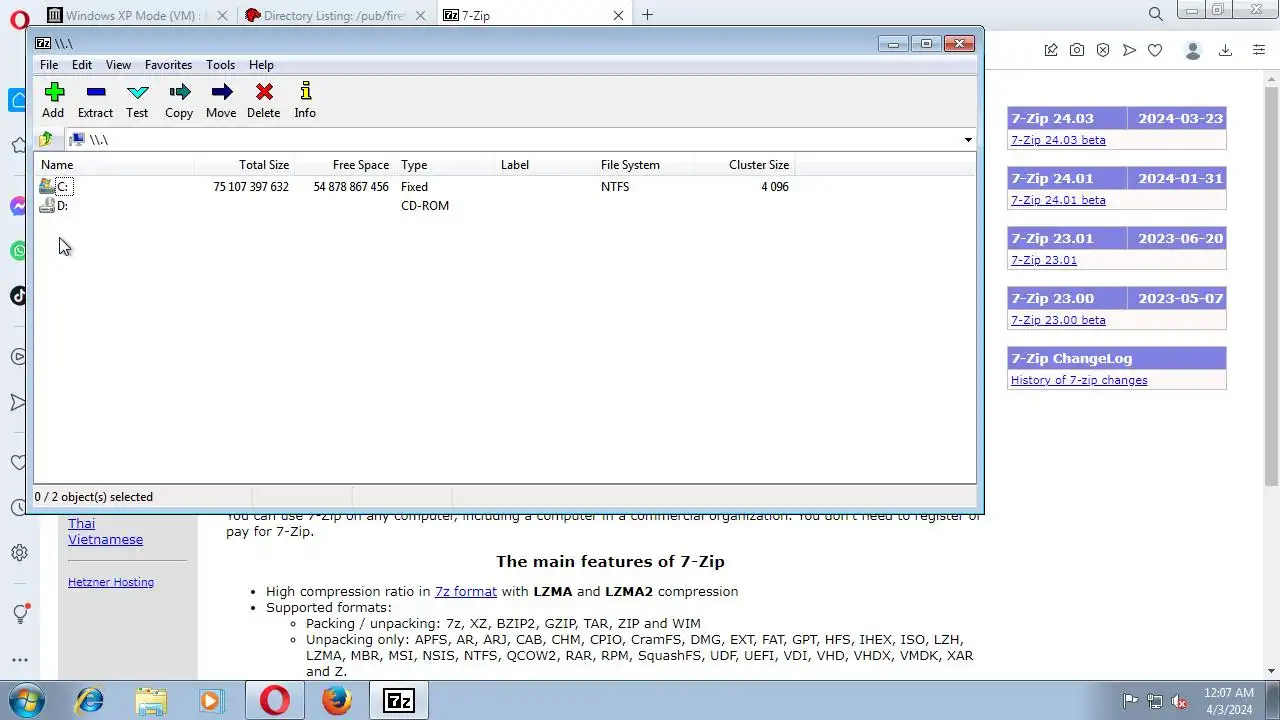Viewport: 1280px width, 720px height.
Task: Click the volume icon in system tray
Action: pyautogui.click(x=1180, y=701)
